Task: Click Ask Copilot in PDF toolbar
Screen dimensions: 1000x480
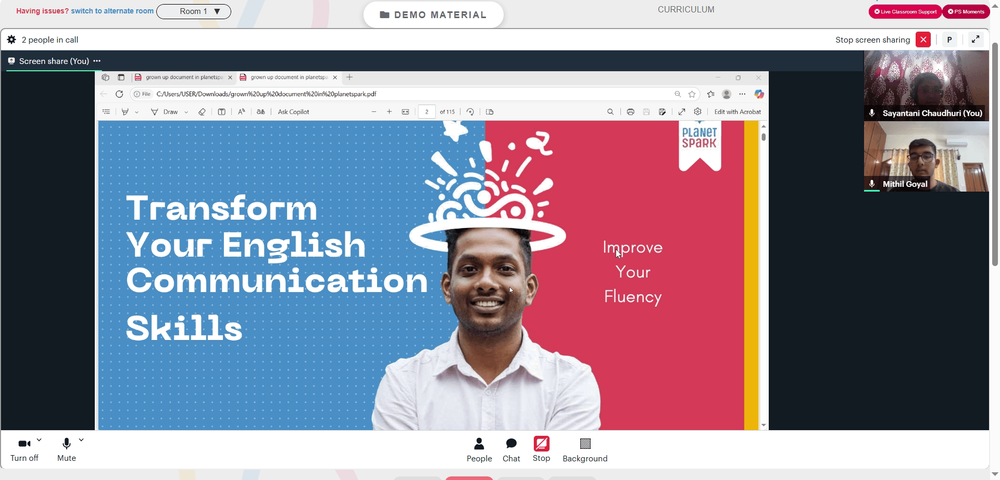Action: 293,112
